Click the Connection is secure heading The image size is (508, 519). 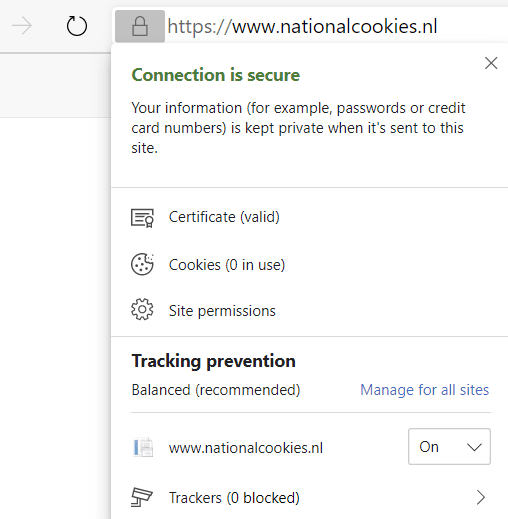216,75
